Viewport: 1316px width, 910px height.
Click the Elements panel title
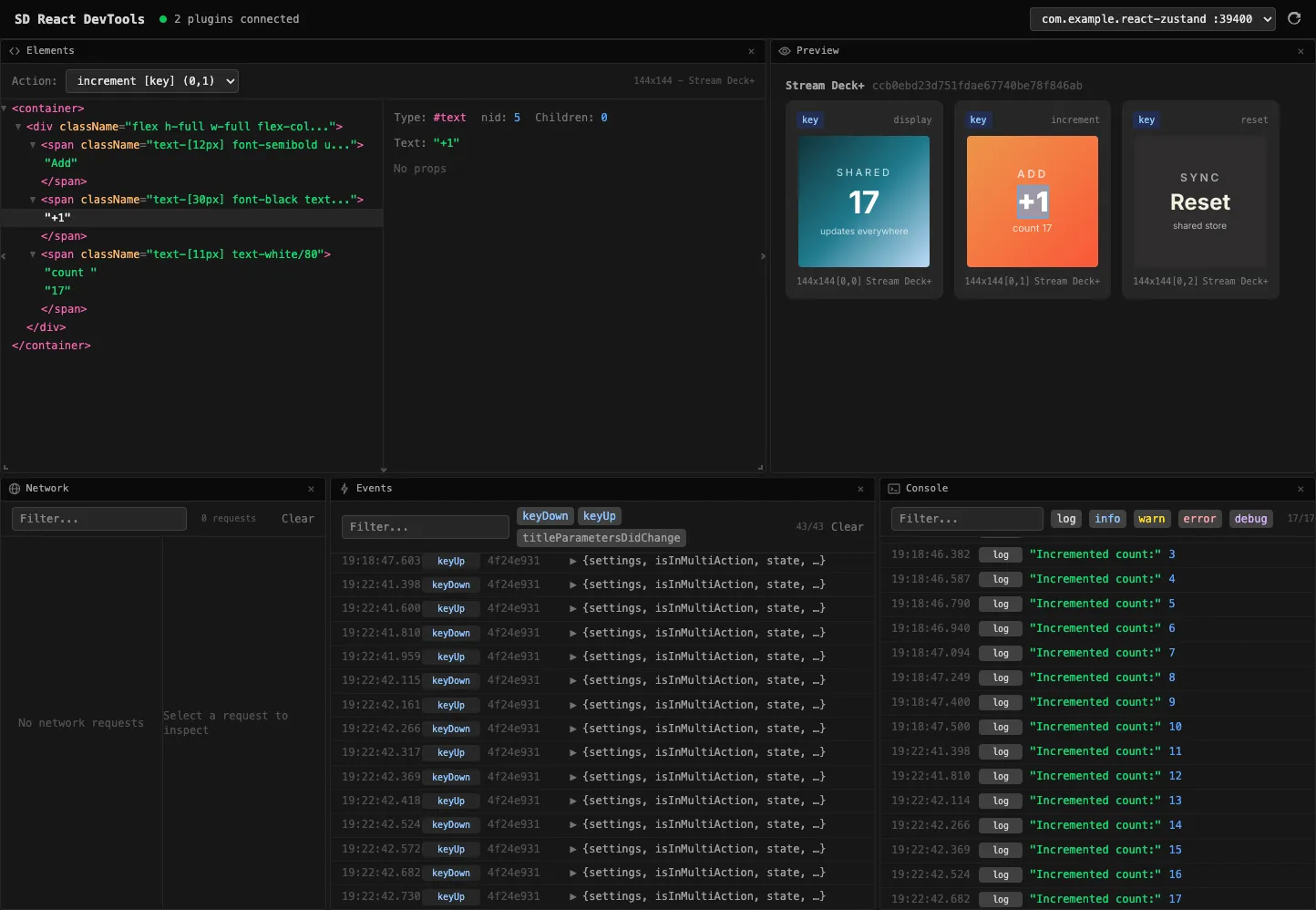51,51
